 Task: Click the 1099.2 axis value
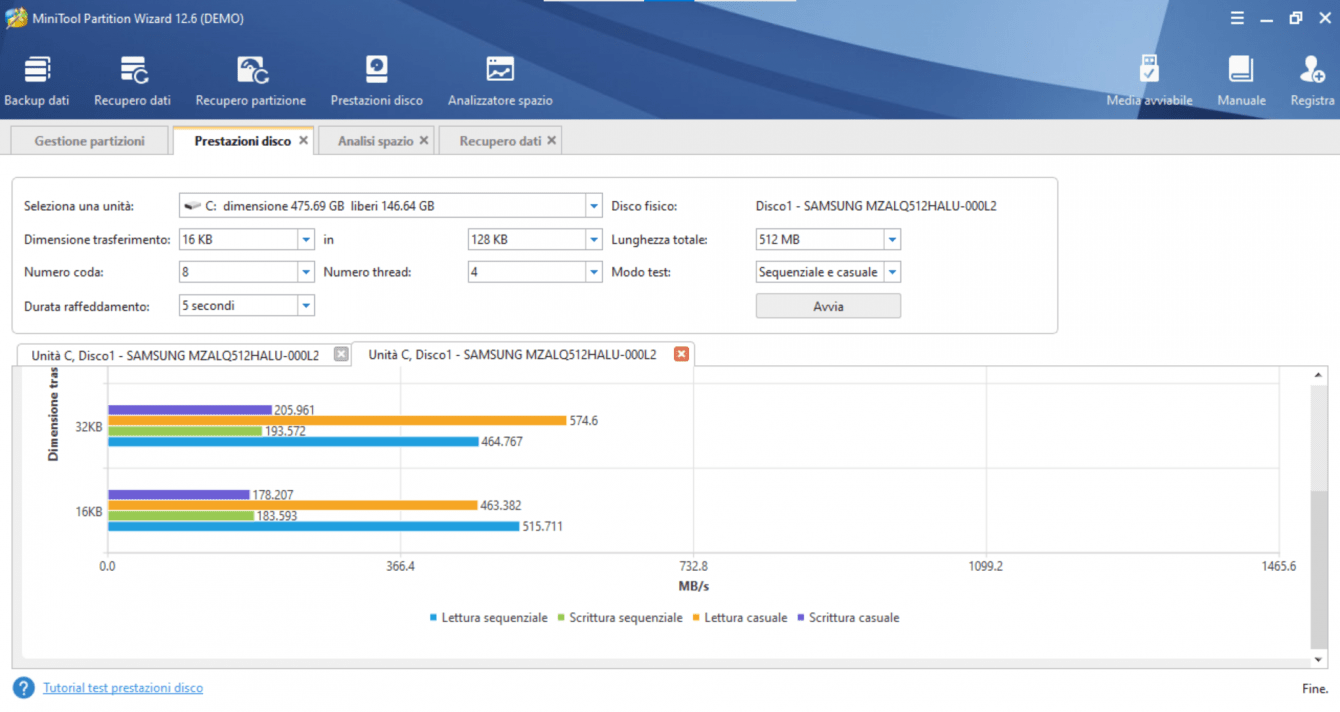point(986,566)
